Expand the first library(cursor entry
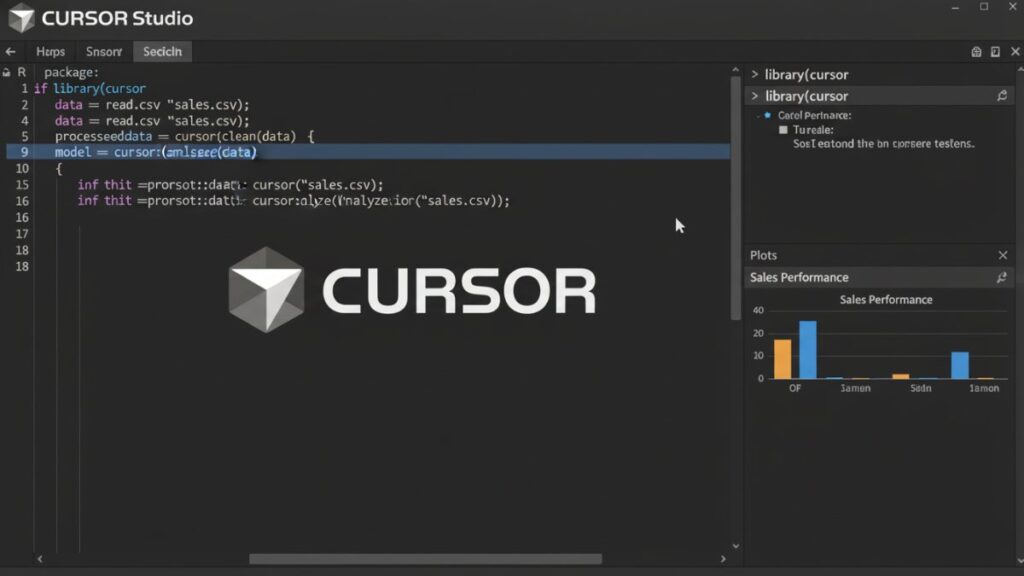 coord(756,74)
